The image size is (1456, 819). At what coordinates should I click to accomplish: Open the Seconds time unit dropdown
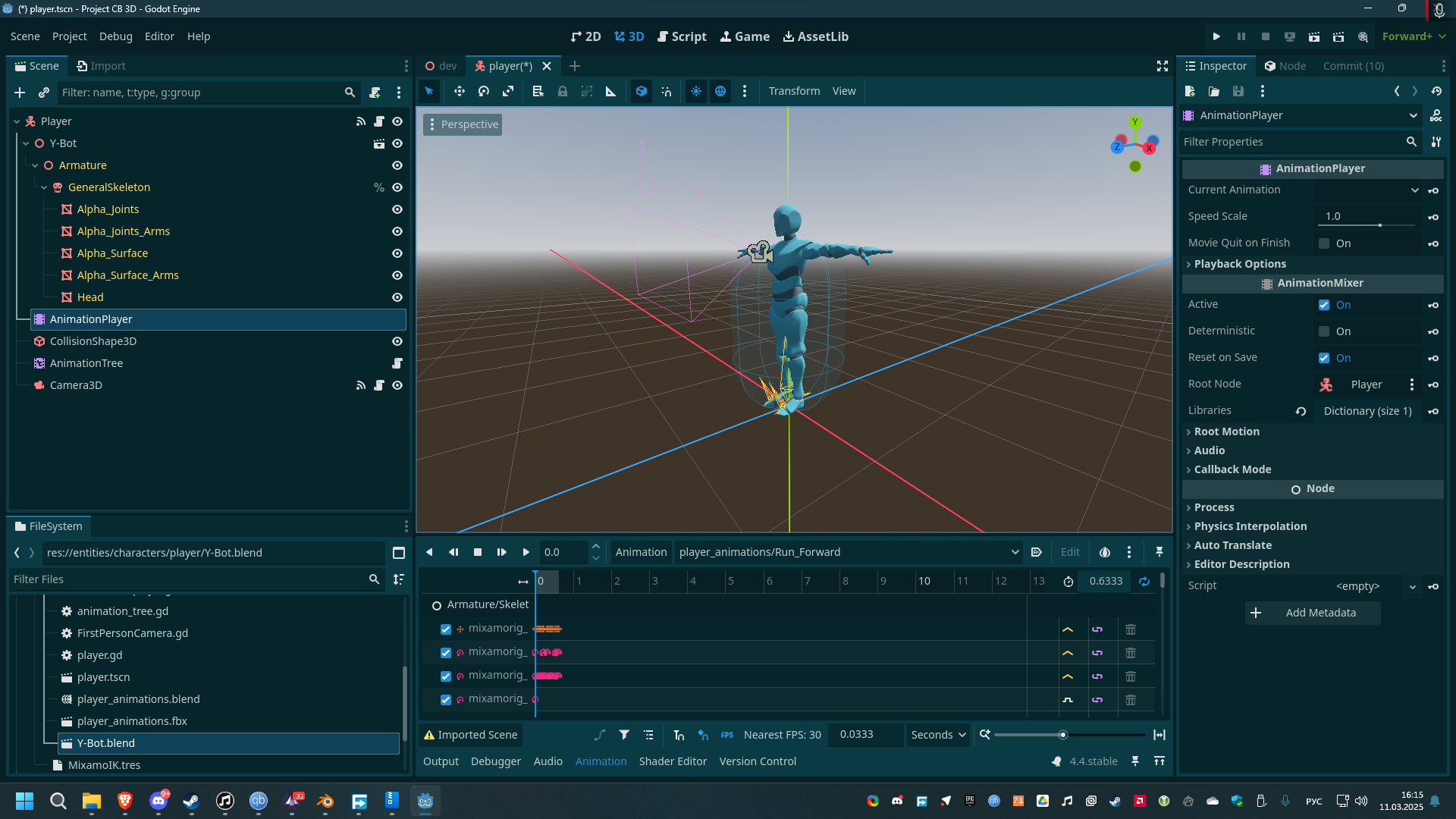coord(938,735)
